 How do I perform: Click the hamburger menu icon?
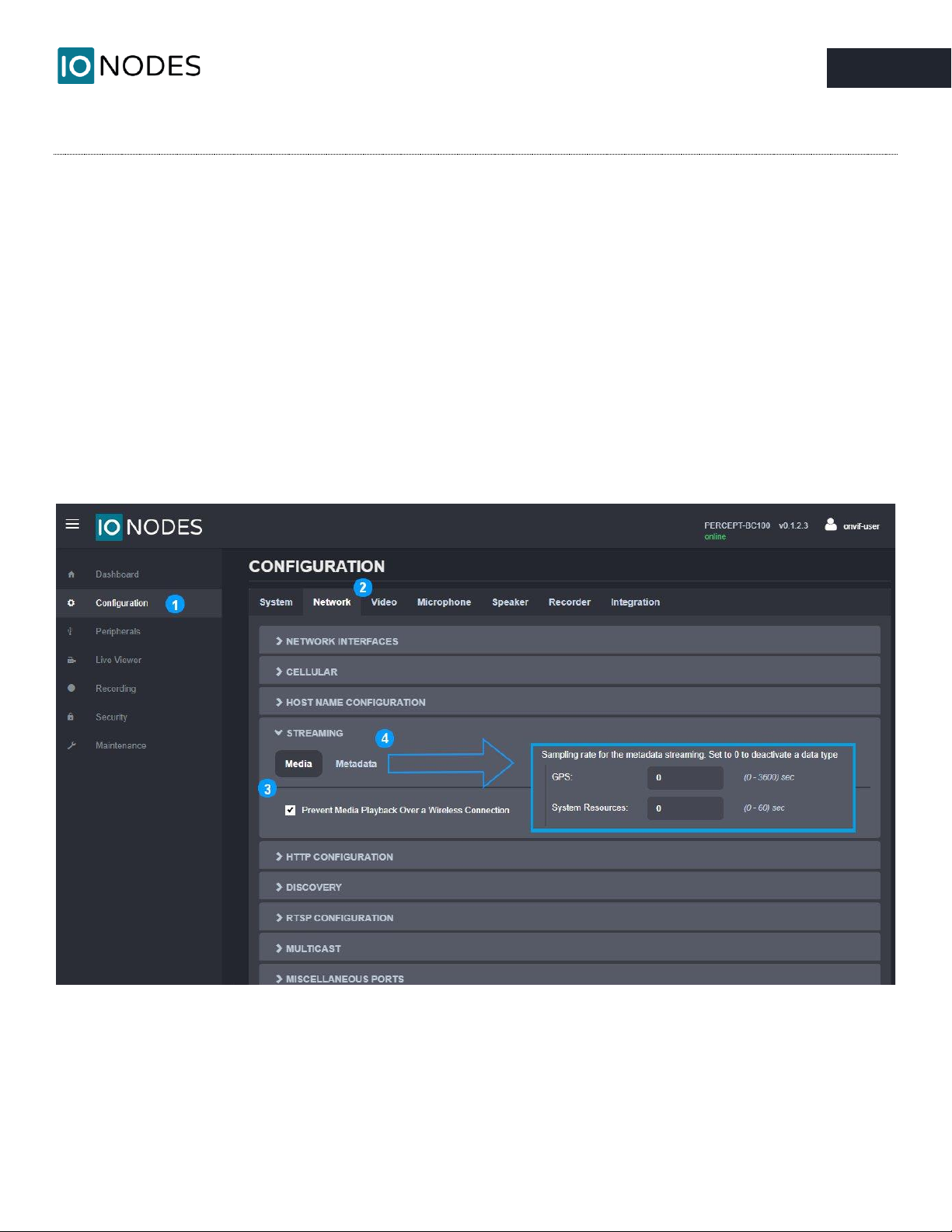coord(72,525)
